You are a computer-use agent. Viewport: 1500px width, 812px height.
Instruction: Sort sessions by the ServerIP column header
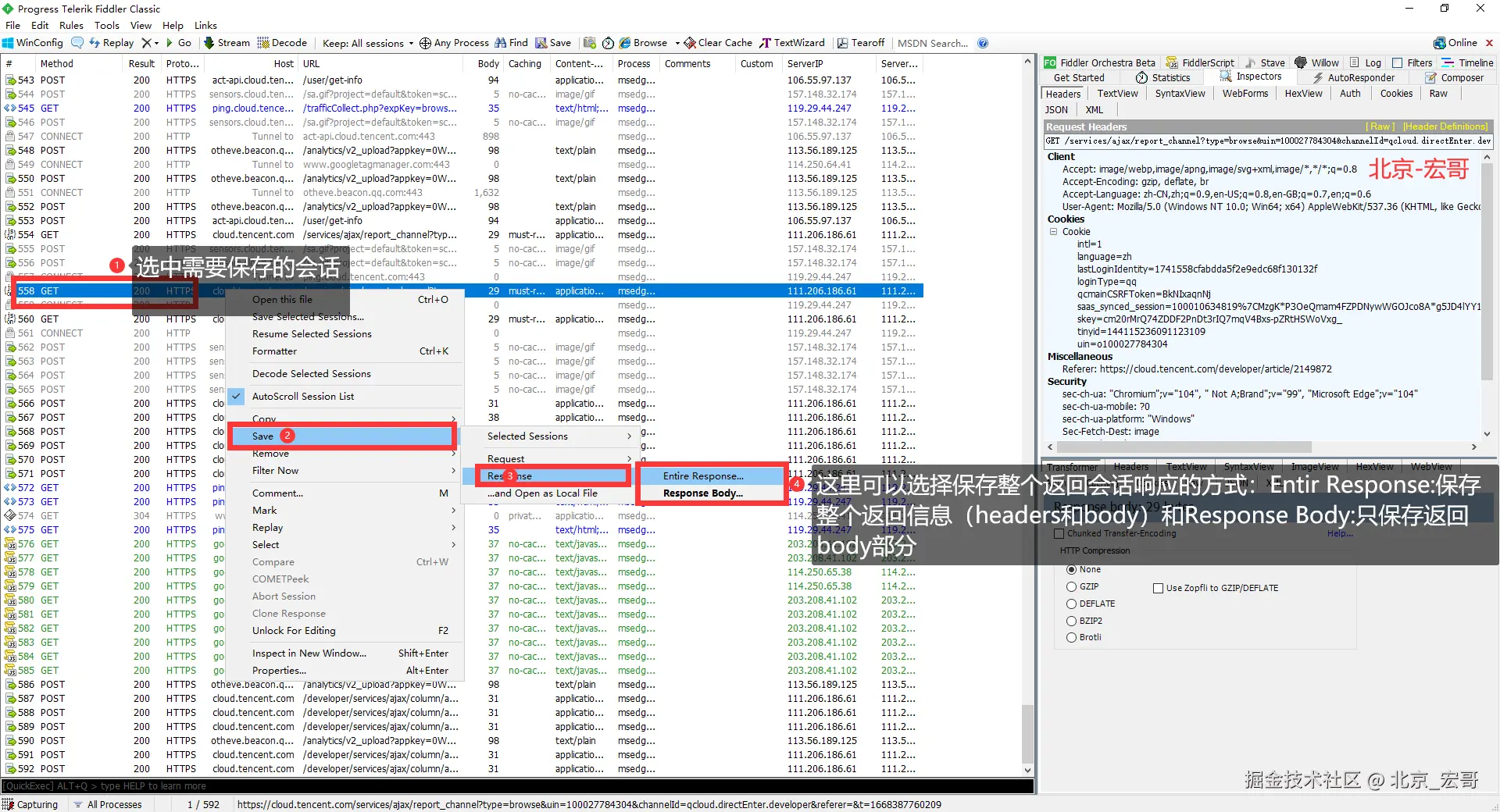coord(828,64)
